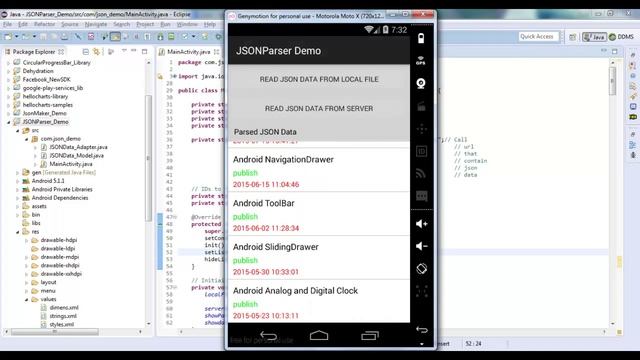
Task: Click the Genymotion battery widget icon
Action: tap(421, 38)
